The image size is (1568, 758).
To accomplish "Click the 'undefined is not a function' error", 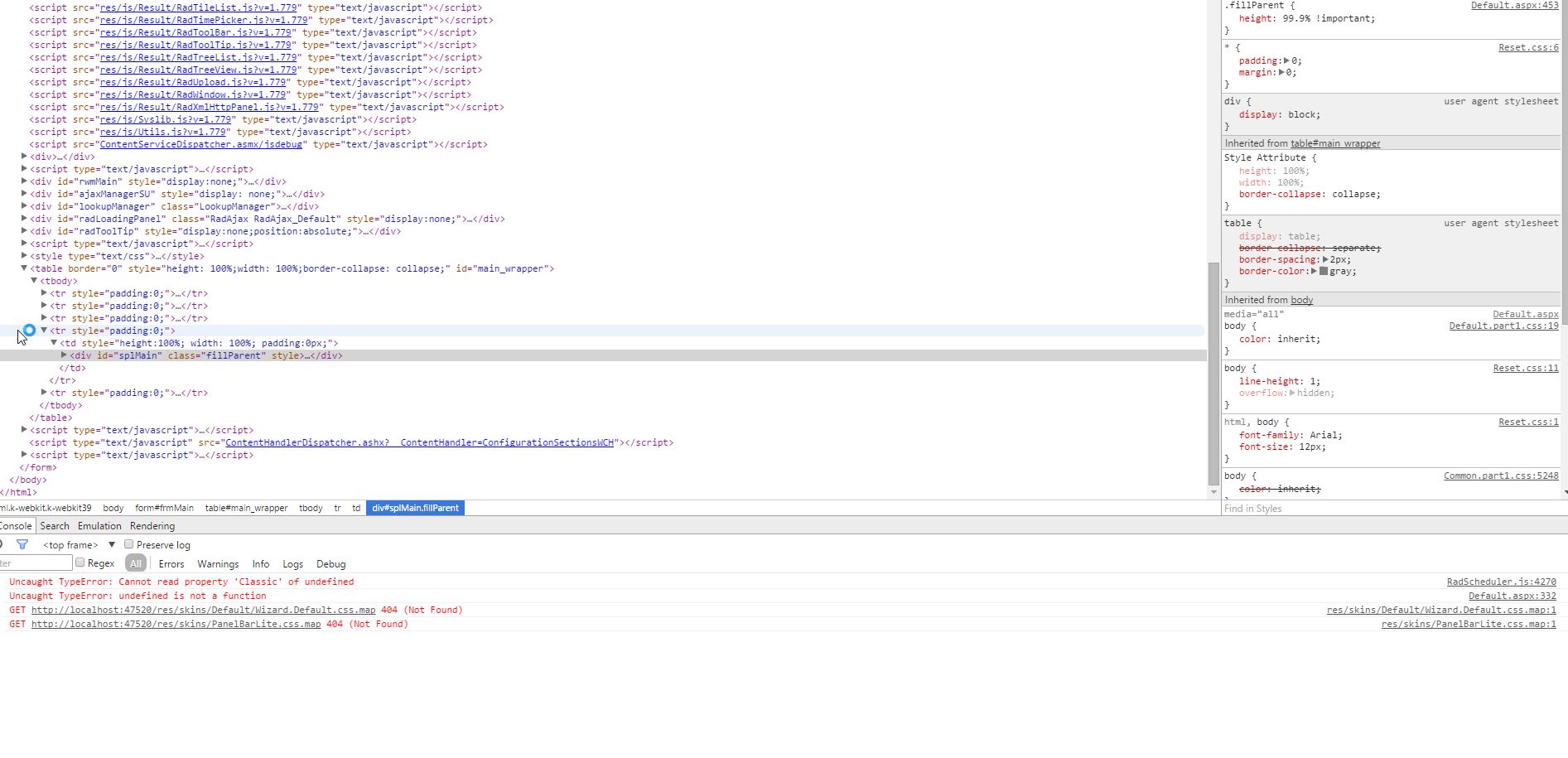I will point(138,596).
